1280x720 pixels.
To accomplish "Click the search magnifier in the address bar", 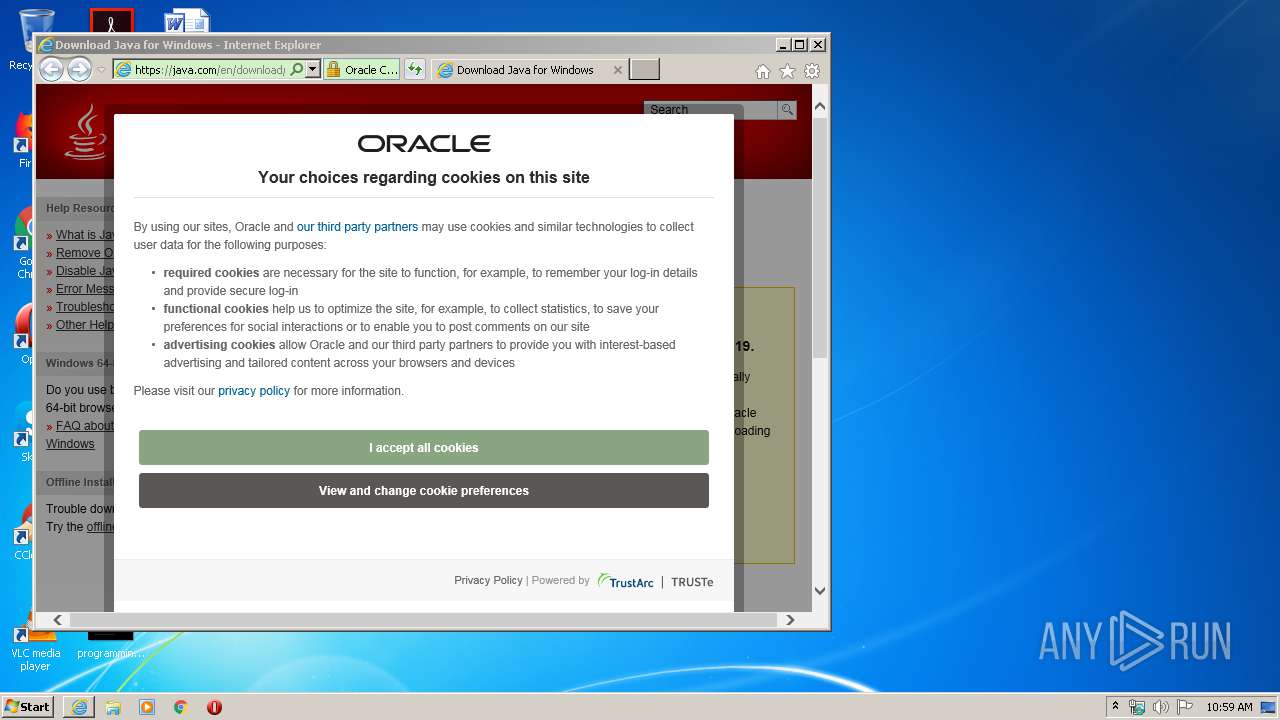I will pyautogui.click(x=297, y=70).
